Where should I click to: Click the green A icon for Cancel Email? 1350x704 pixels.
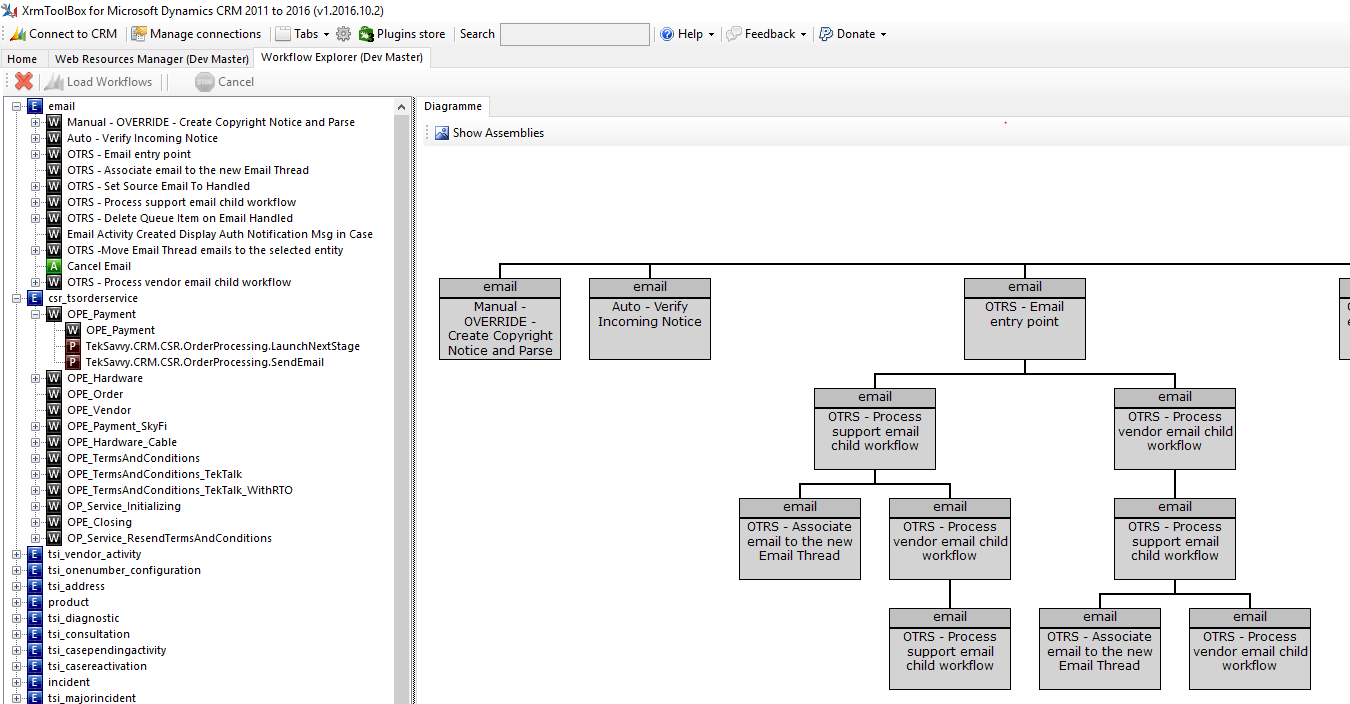pos(54,266)
